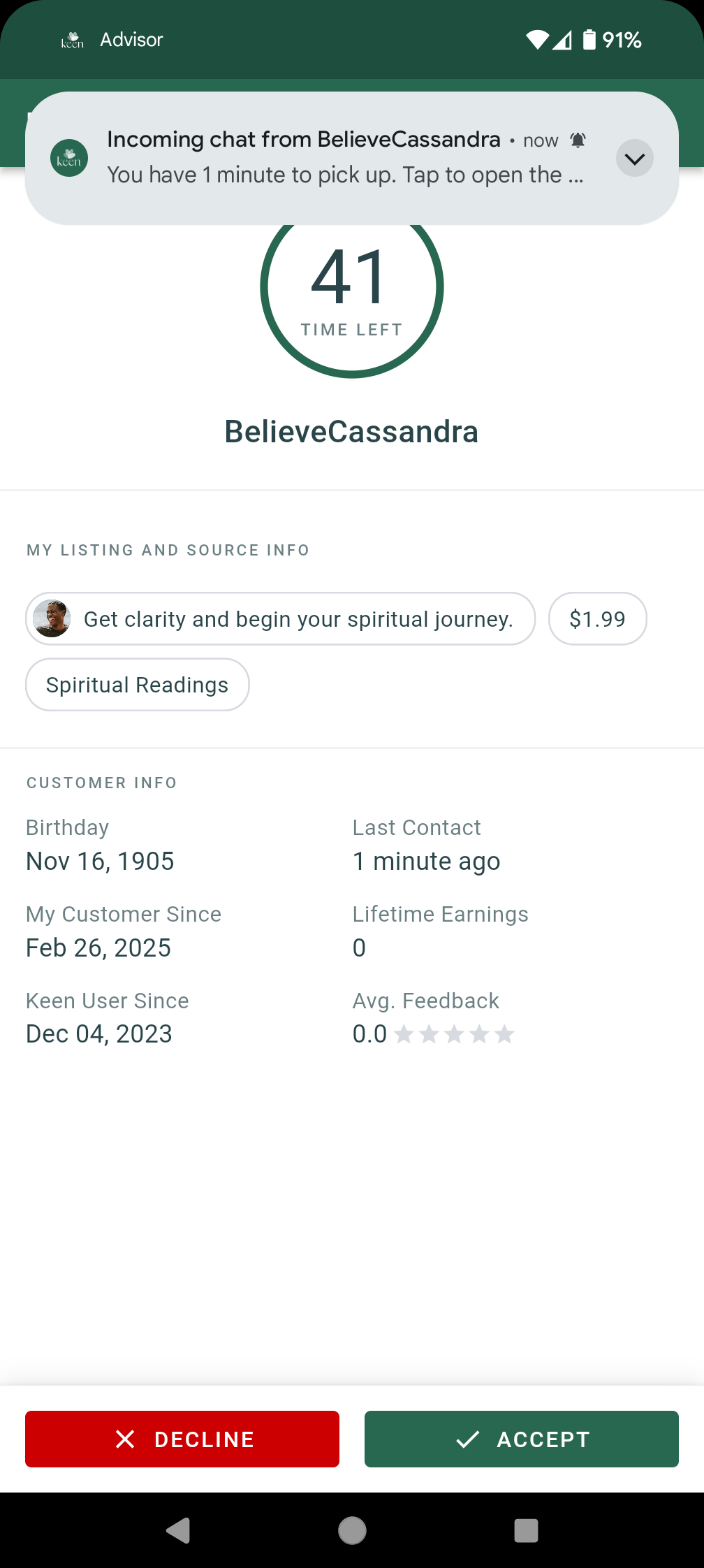Viewport: 704px width, 1568px height.
Task: Tap the cellular signal strength icon
Action: (x=562, y=40)
